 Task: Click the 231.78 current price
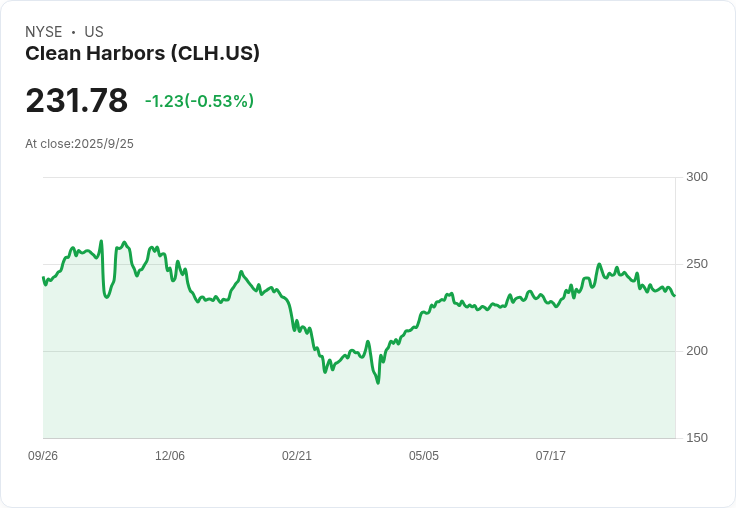point(77,100)
